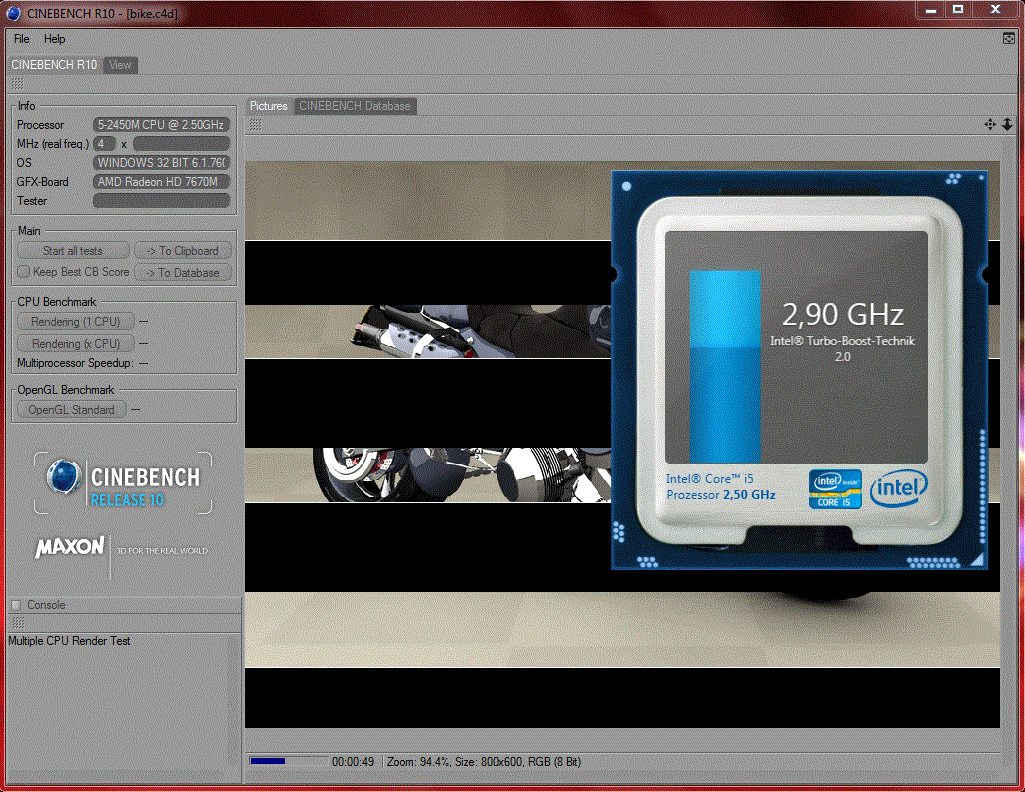
Task: Click the MHz real freq value field
Action: click(182, 144)
